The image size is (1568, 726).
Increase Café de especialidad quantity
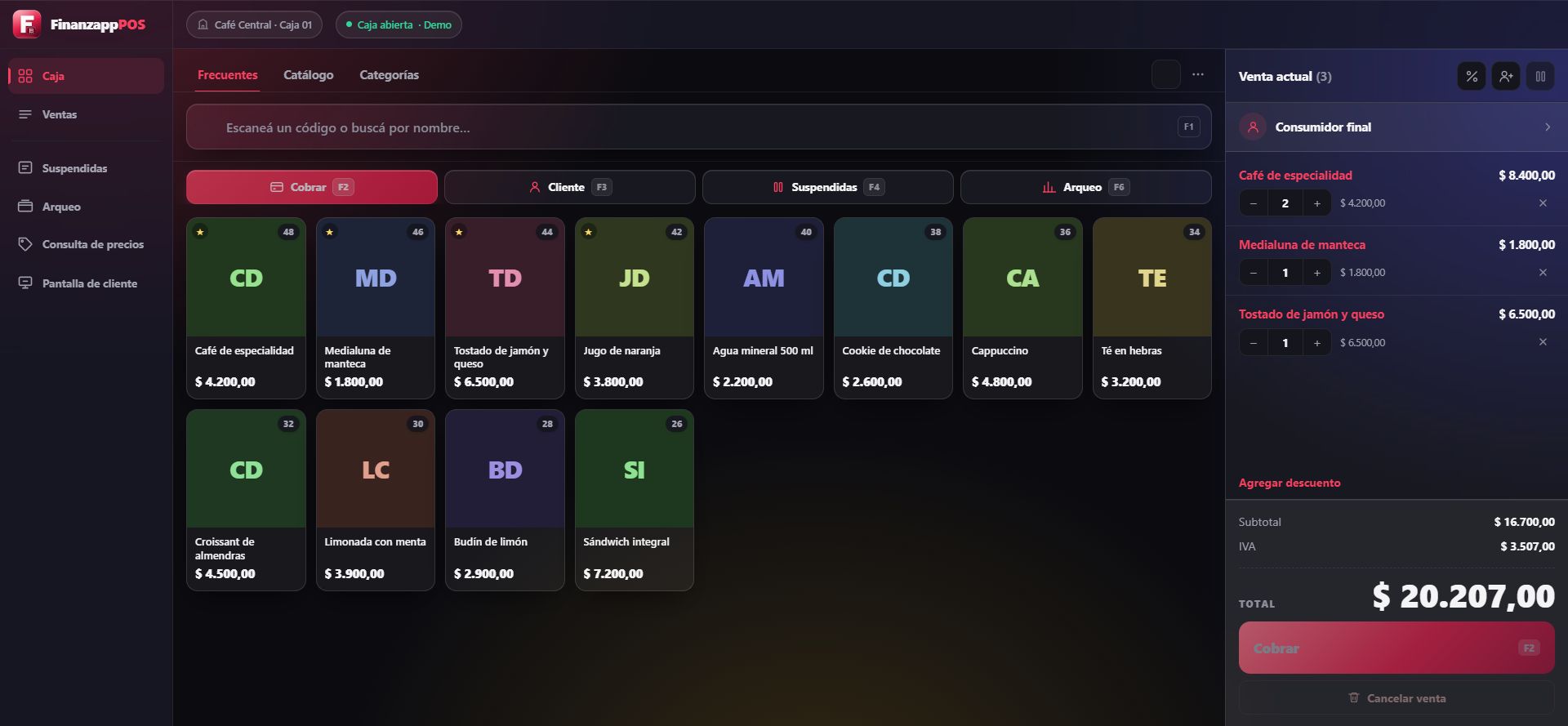coord(1316,203)
